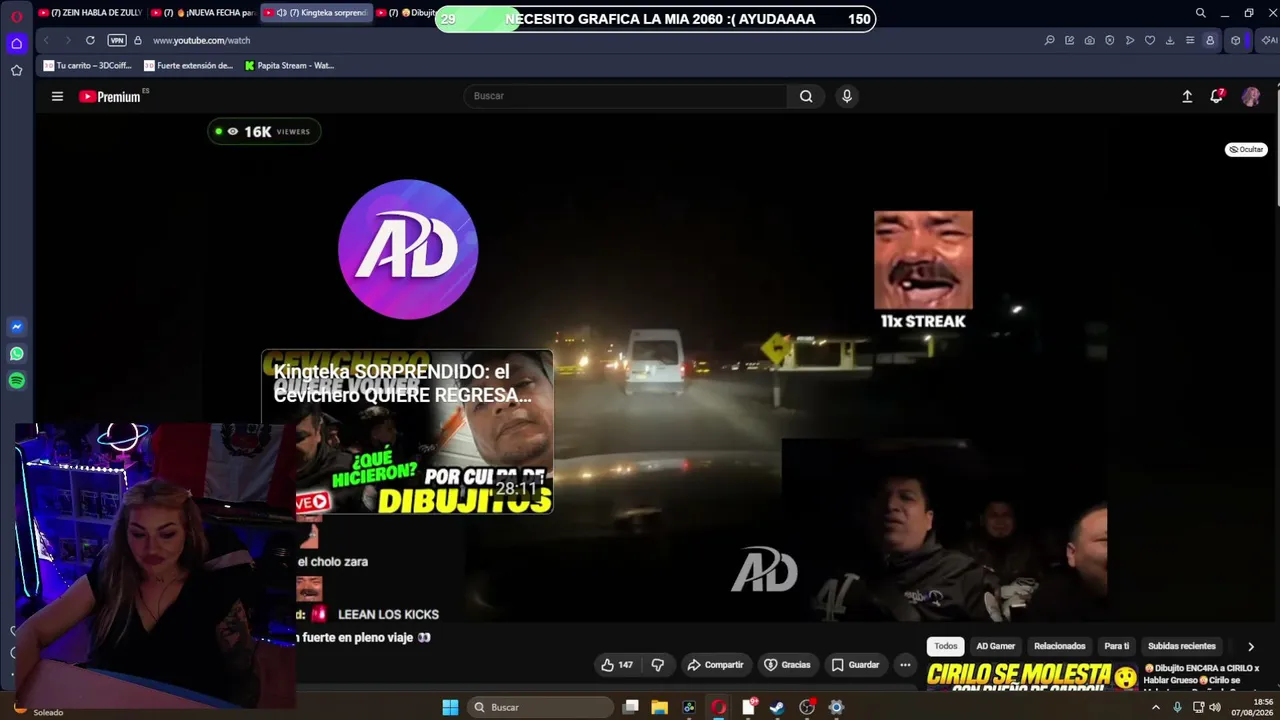Show site security padlock info
1280x720 pixels.
(x=138, y=40)
